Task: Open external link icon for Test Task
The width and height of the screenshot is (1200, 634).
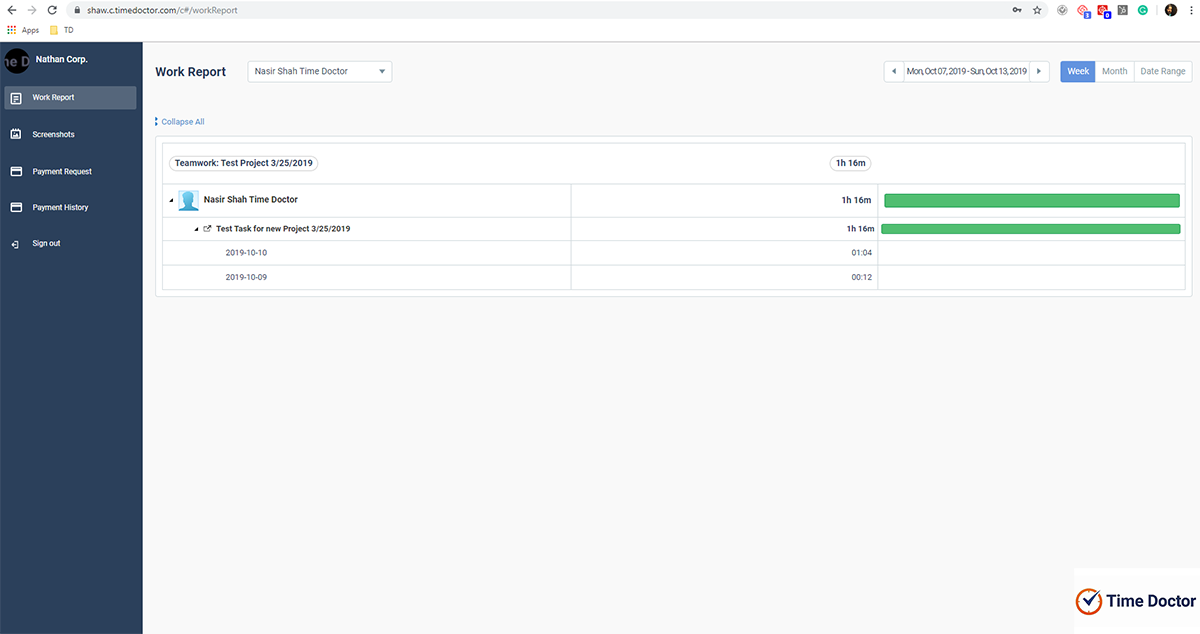Action: click(x=207, y=229)
